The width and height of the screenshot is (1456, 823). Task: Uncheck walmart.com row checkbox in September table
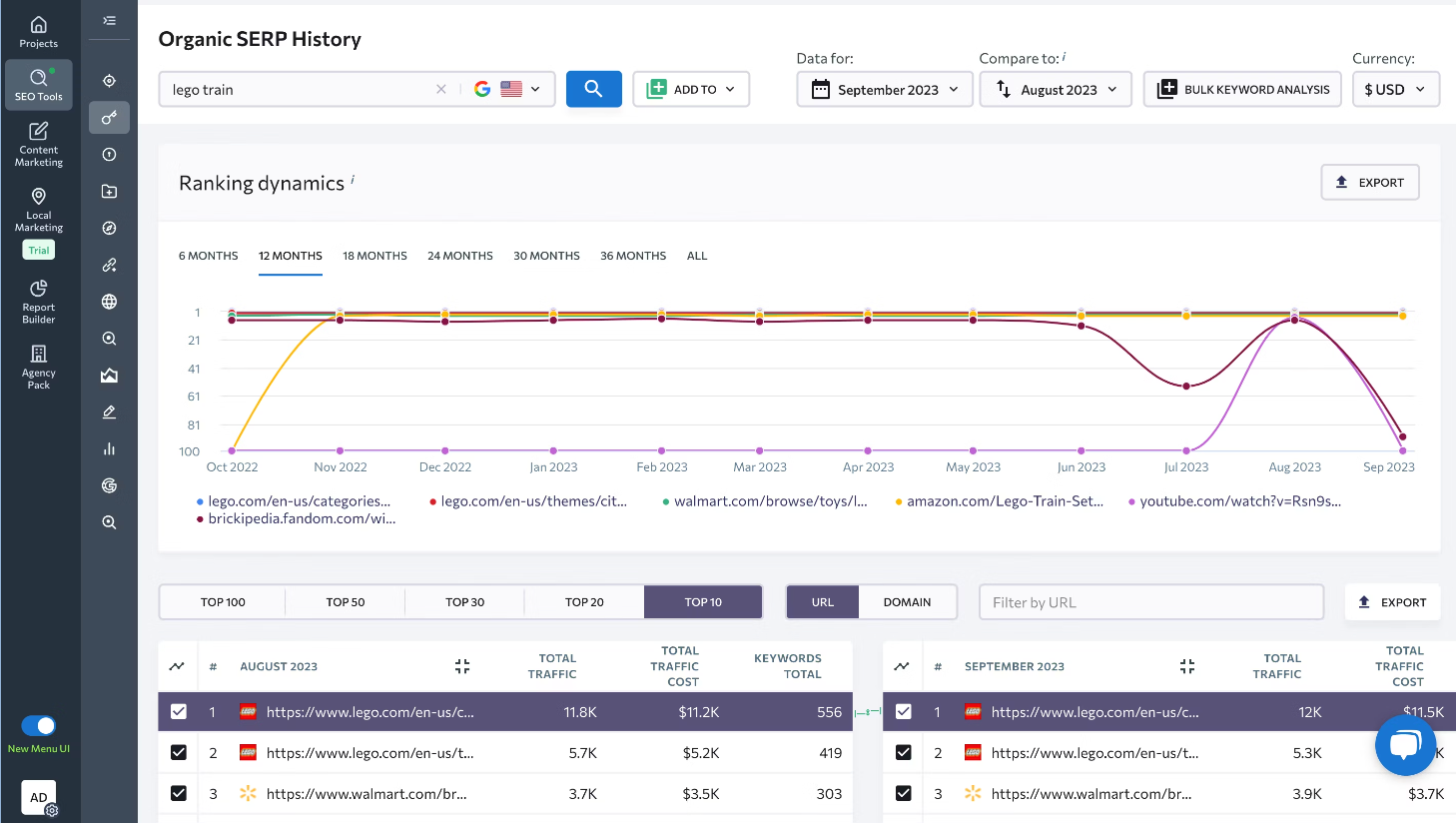point(904,793)
